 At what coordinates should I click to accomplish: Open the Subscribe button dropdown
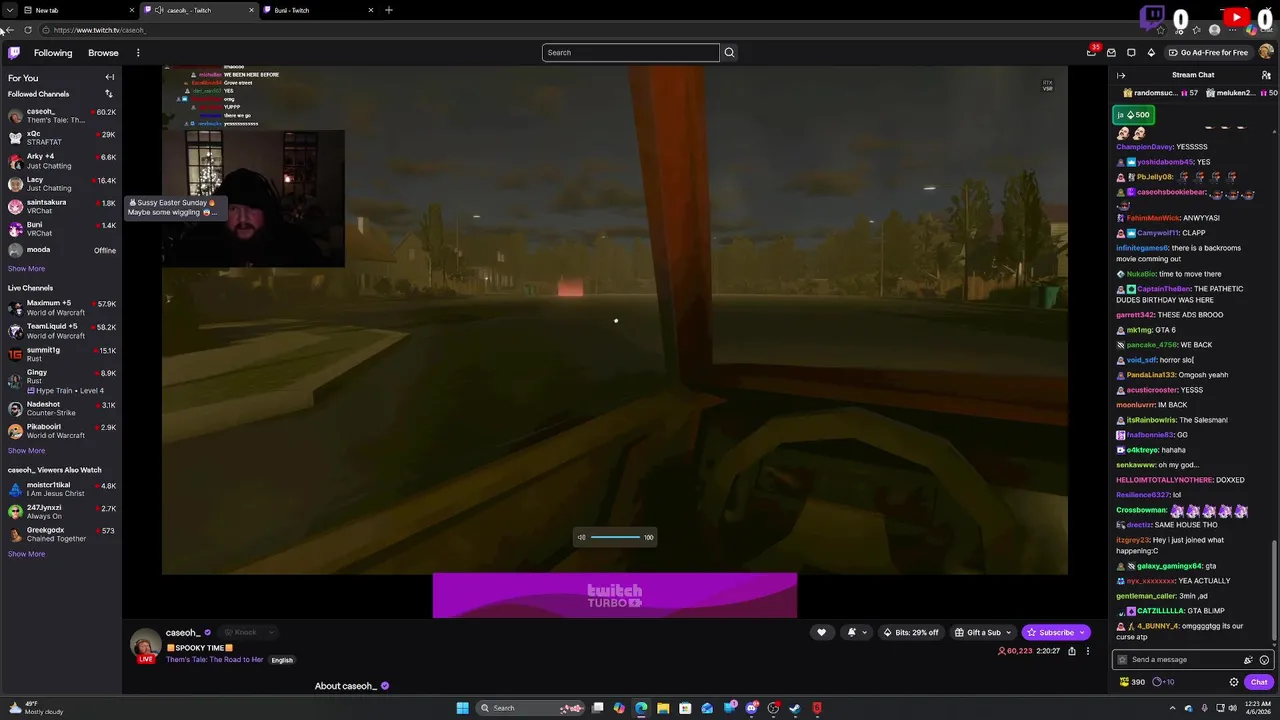1081,632
